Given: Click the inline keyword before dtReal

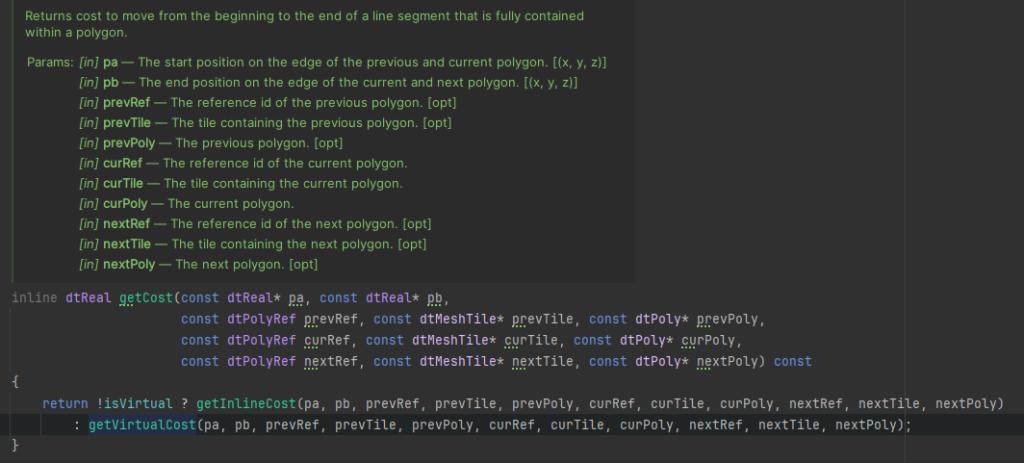Looking at the screenshot, I should pyautogui.click(x=35, y=298).
